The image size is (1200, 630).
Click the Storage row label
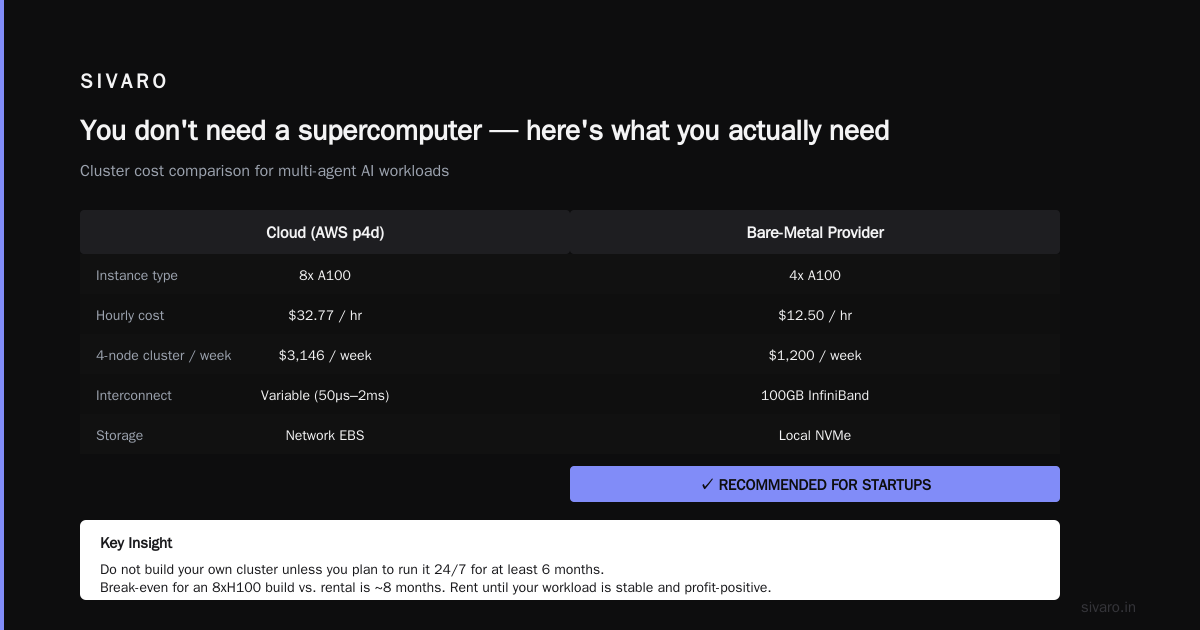point(120,435)
